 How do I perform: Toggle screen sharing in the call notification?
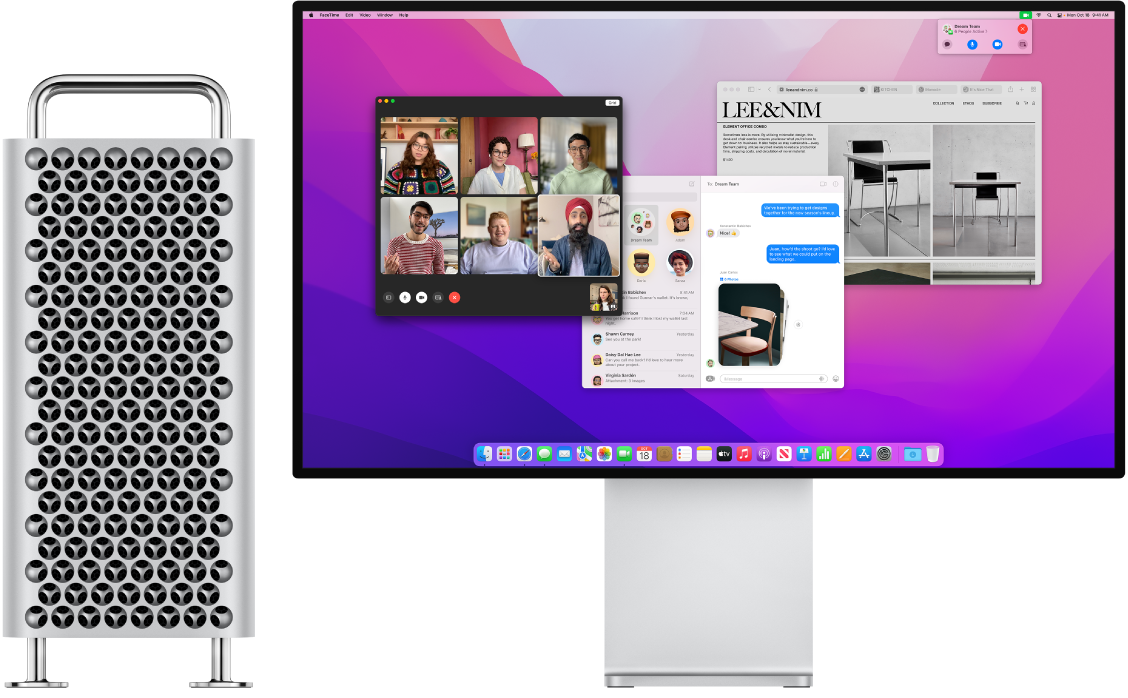pos(1023,44)
